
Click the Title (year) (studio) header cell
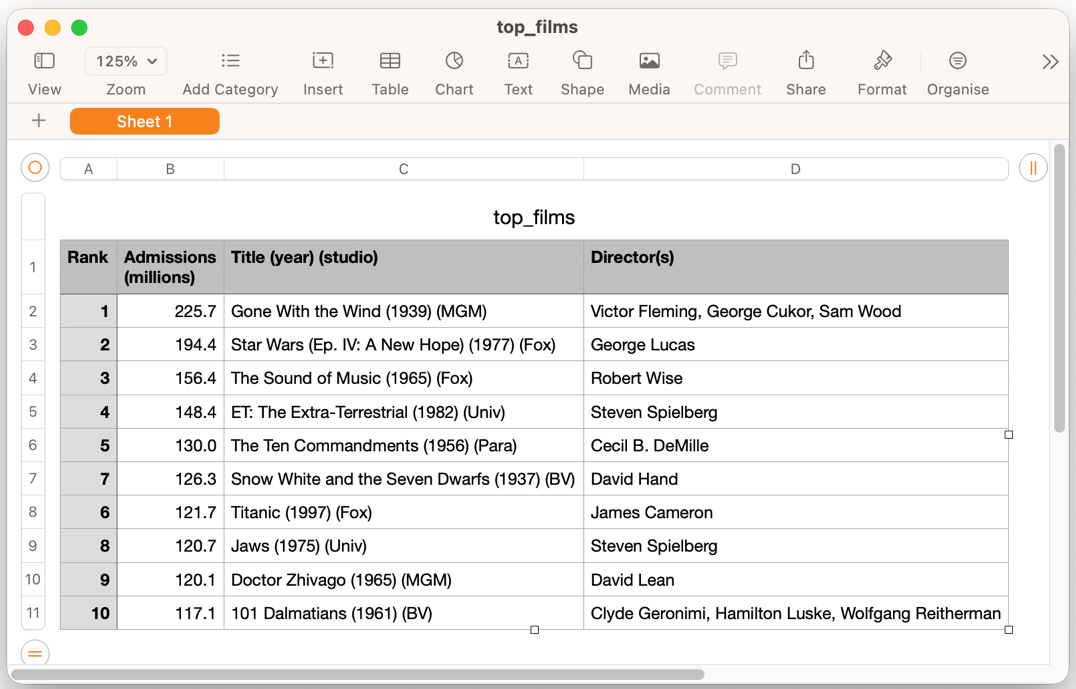[404, 267]
